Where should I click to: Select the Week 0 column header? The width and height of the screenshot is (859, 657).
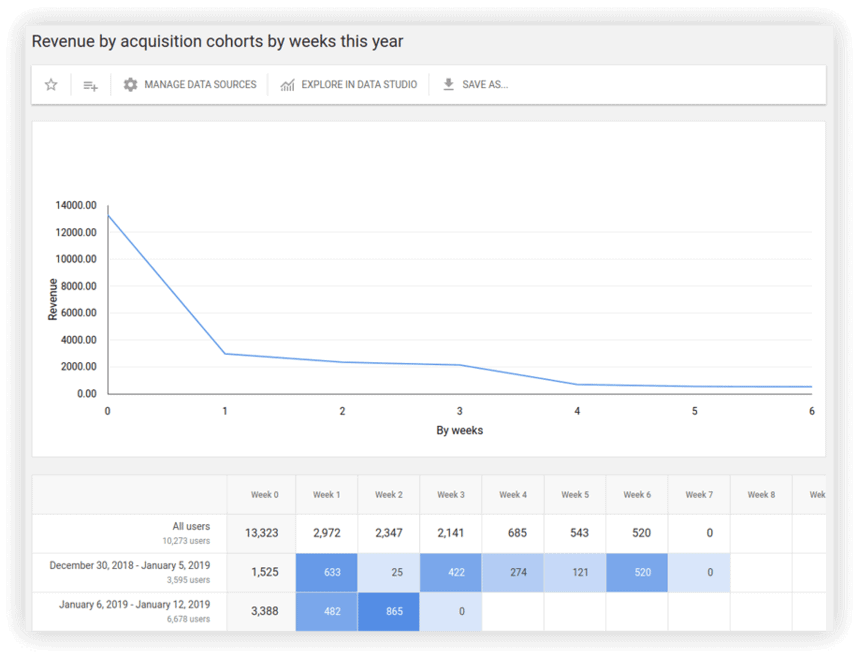(x=265, y=495)
